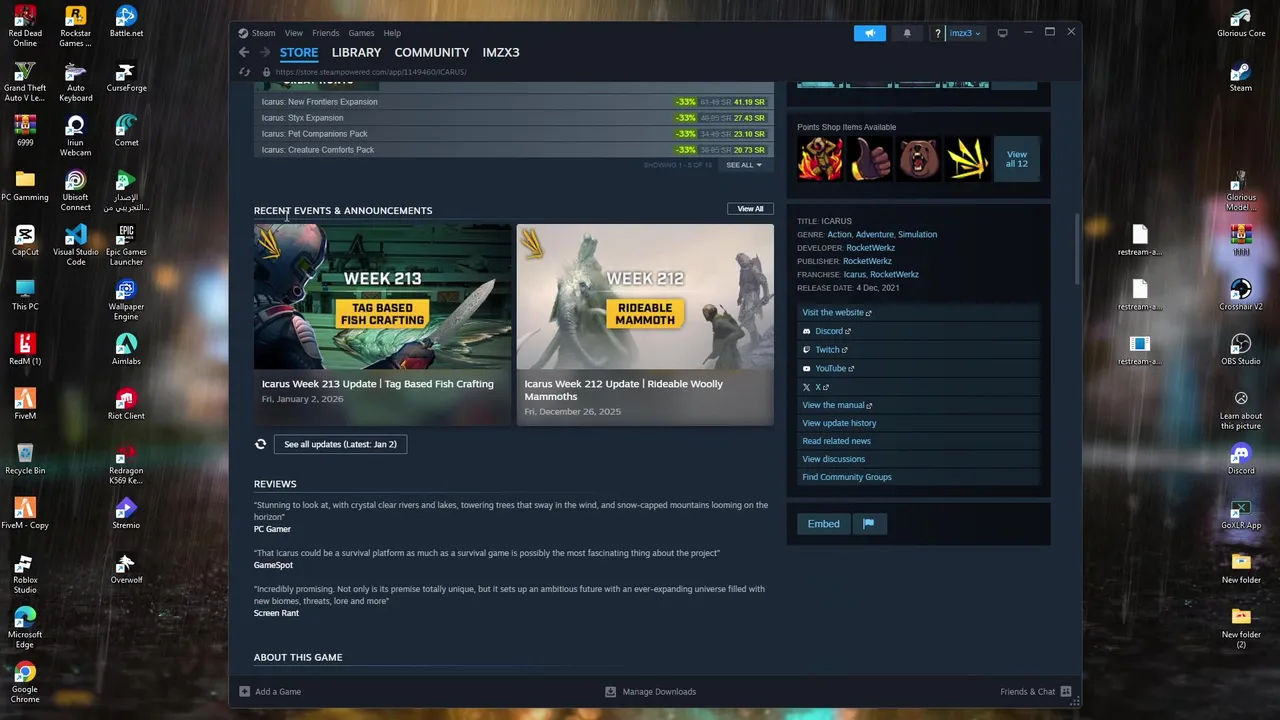The width and height of the screenshot is (1280, 720).
Task: Select Icarus: New Frontiers Expansion DLC row
Action: coord(513,102)
